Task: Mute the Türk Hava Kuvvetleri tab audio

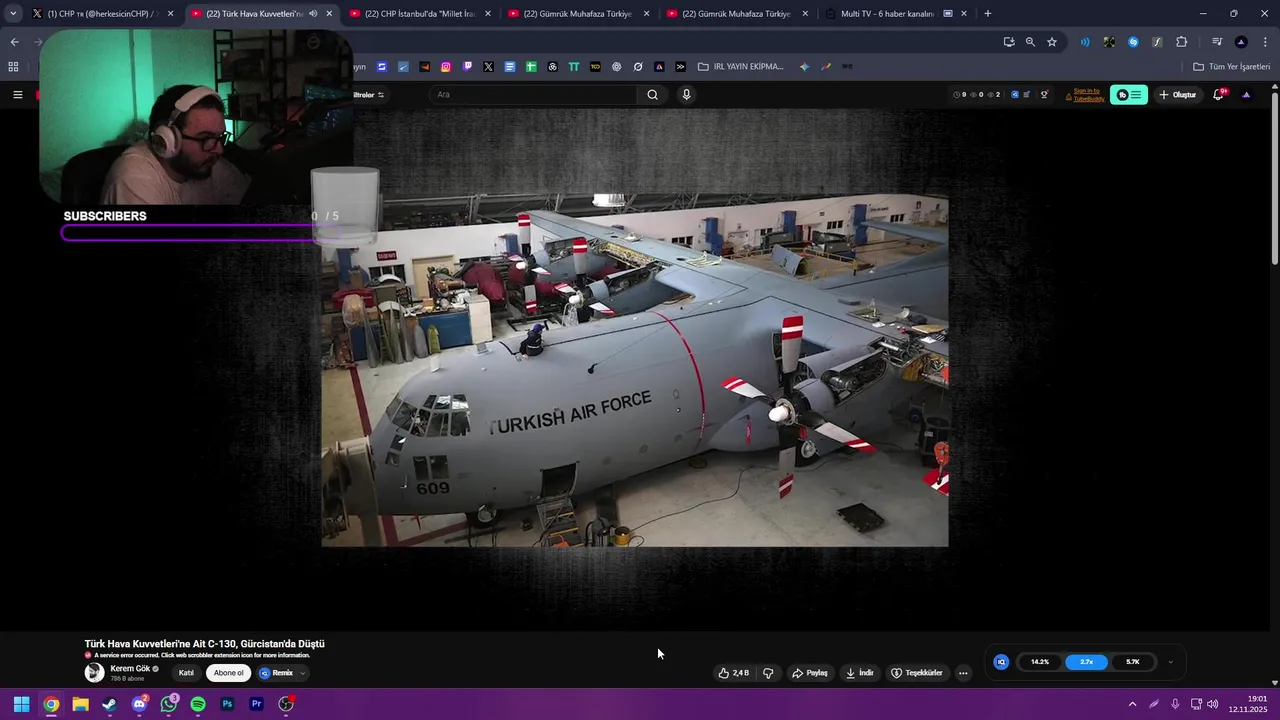Action: [x=313, y=14]
